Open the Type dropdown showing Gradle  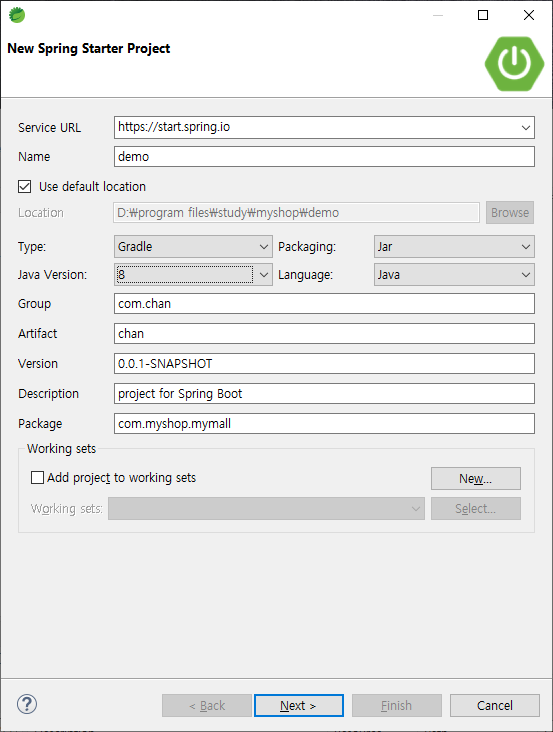tap(193, 246)
